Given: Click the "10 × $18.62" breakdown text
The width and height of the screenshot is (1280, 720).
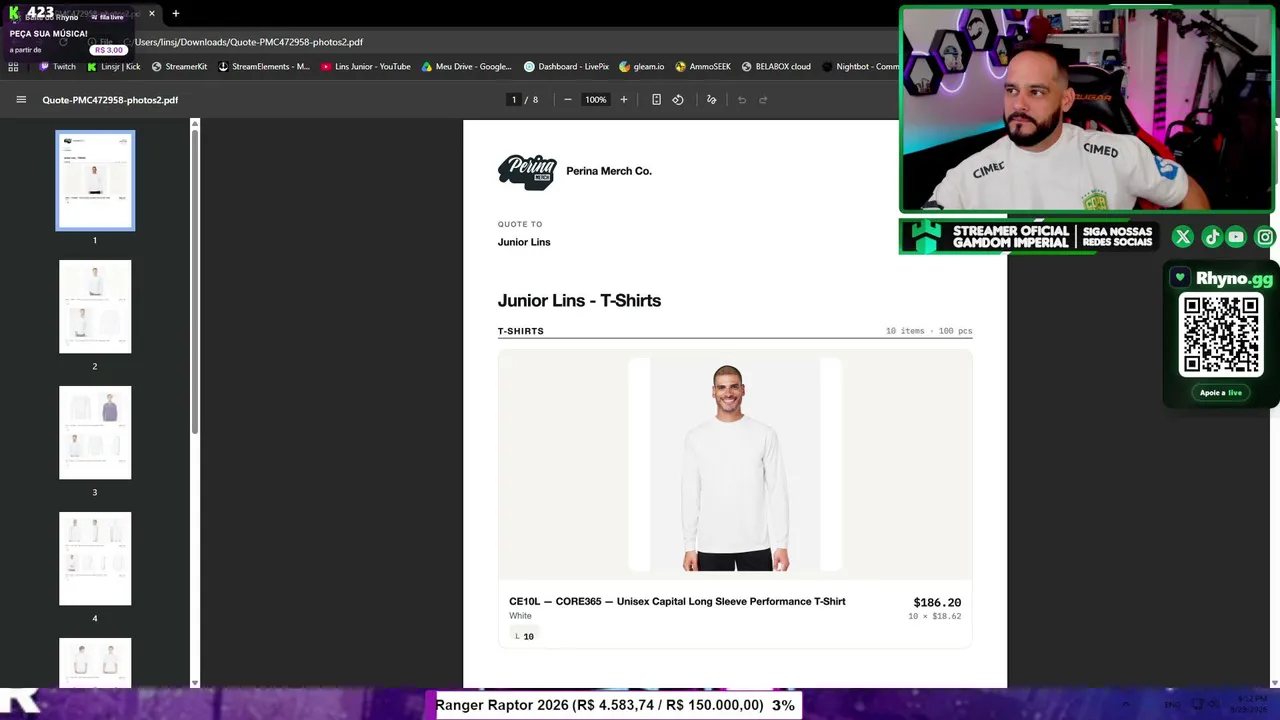Looking at the screenshot, I should (x=934, y=617).
